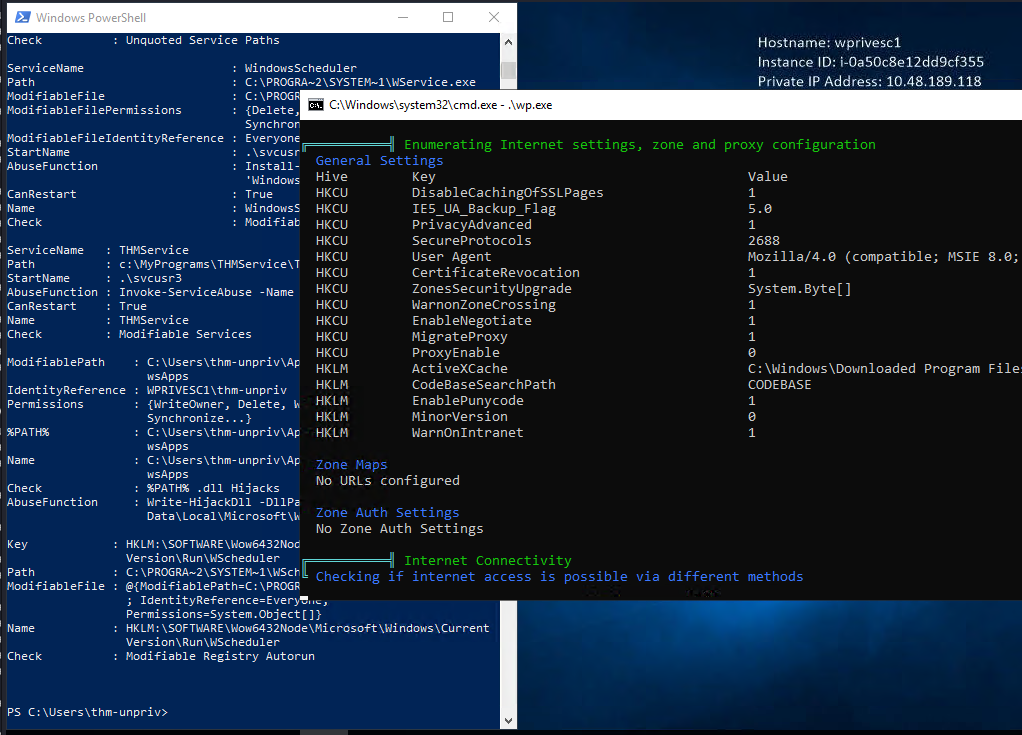The image size is (1022, 735).
Task: Minimize the Windows PowerShell window
Action: coord(401,17)
